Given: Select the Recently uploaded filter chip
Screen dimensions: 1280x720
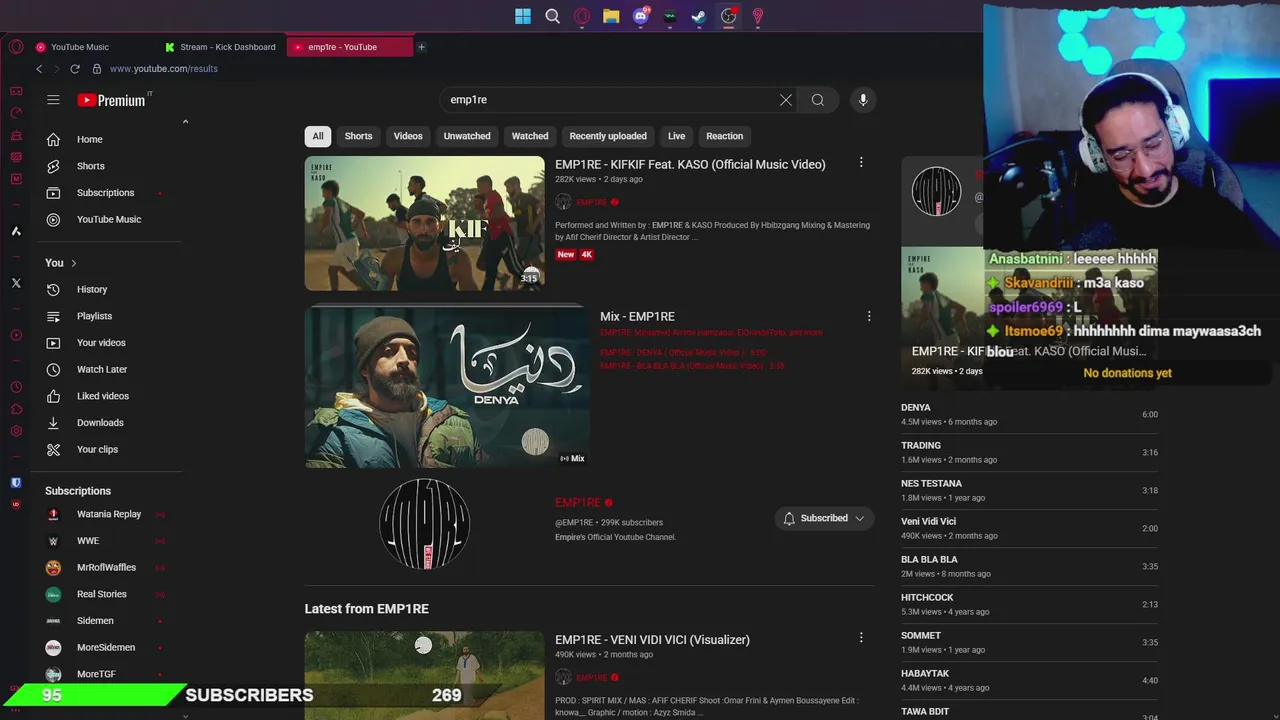Looking at the screenshot, I should tap(608, 136).
